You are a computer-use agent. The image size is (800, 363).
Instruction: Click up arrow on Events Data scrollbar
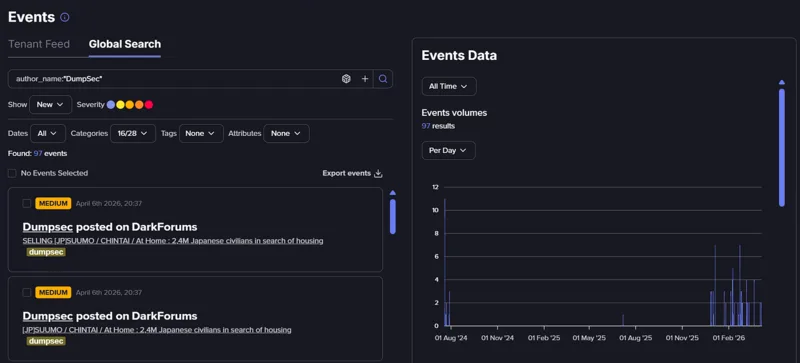click(x=782, y=82)
